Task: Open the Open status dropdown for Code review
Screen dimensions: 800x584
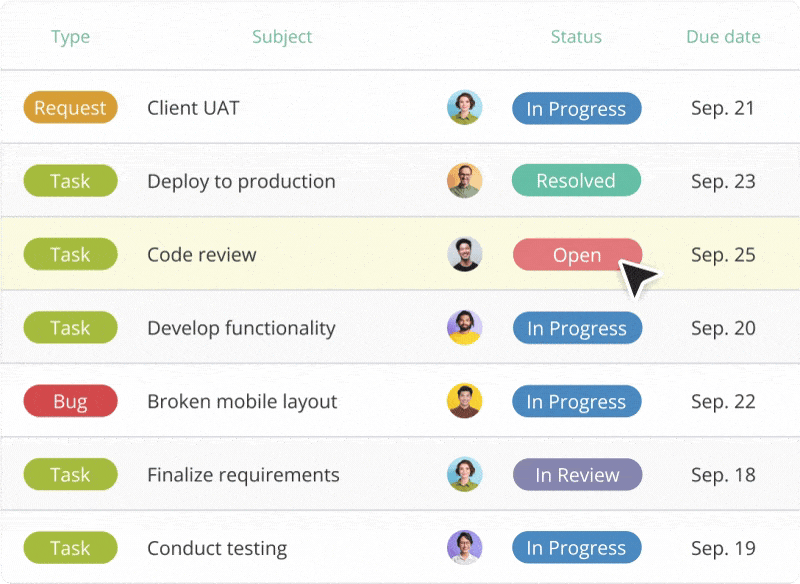Action: click(x=575, y=255)
